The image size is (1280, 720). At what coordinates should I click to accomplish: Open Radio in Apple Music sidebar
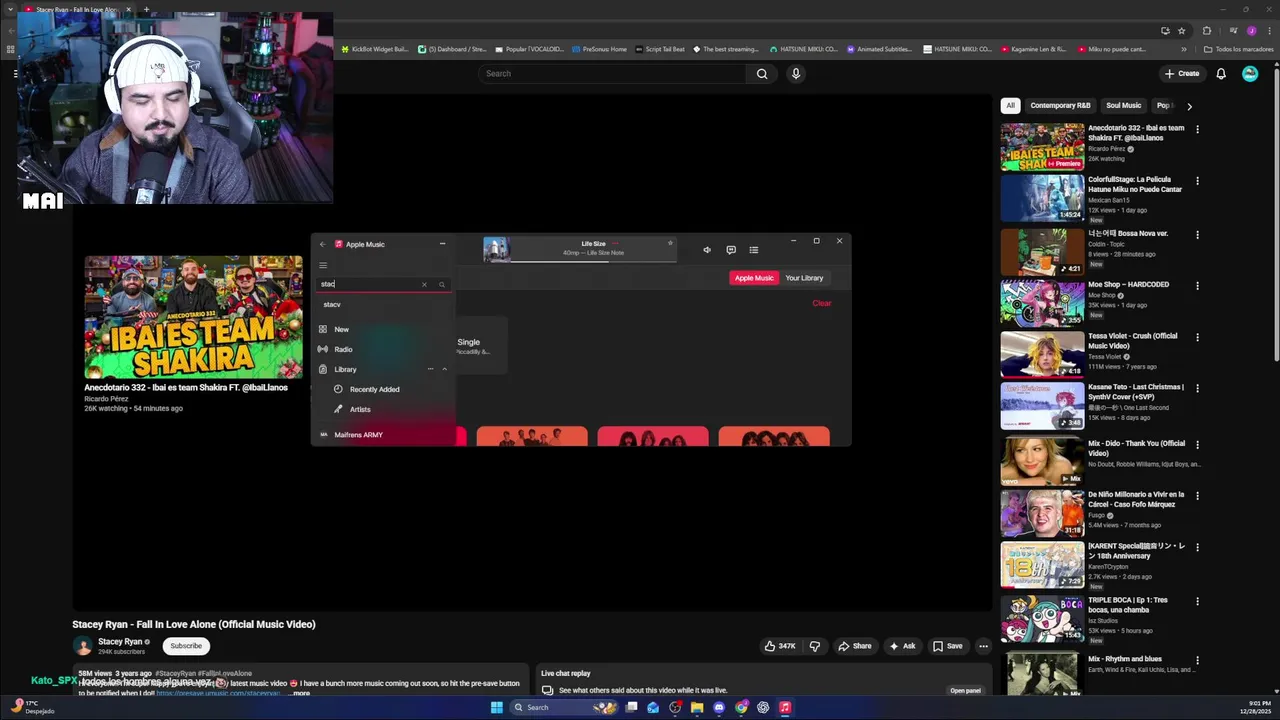(343, 349)
